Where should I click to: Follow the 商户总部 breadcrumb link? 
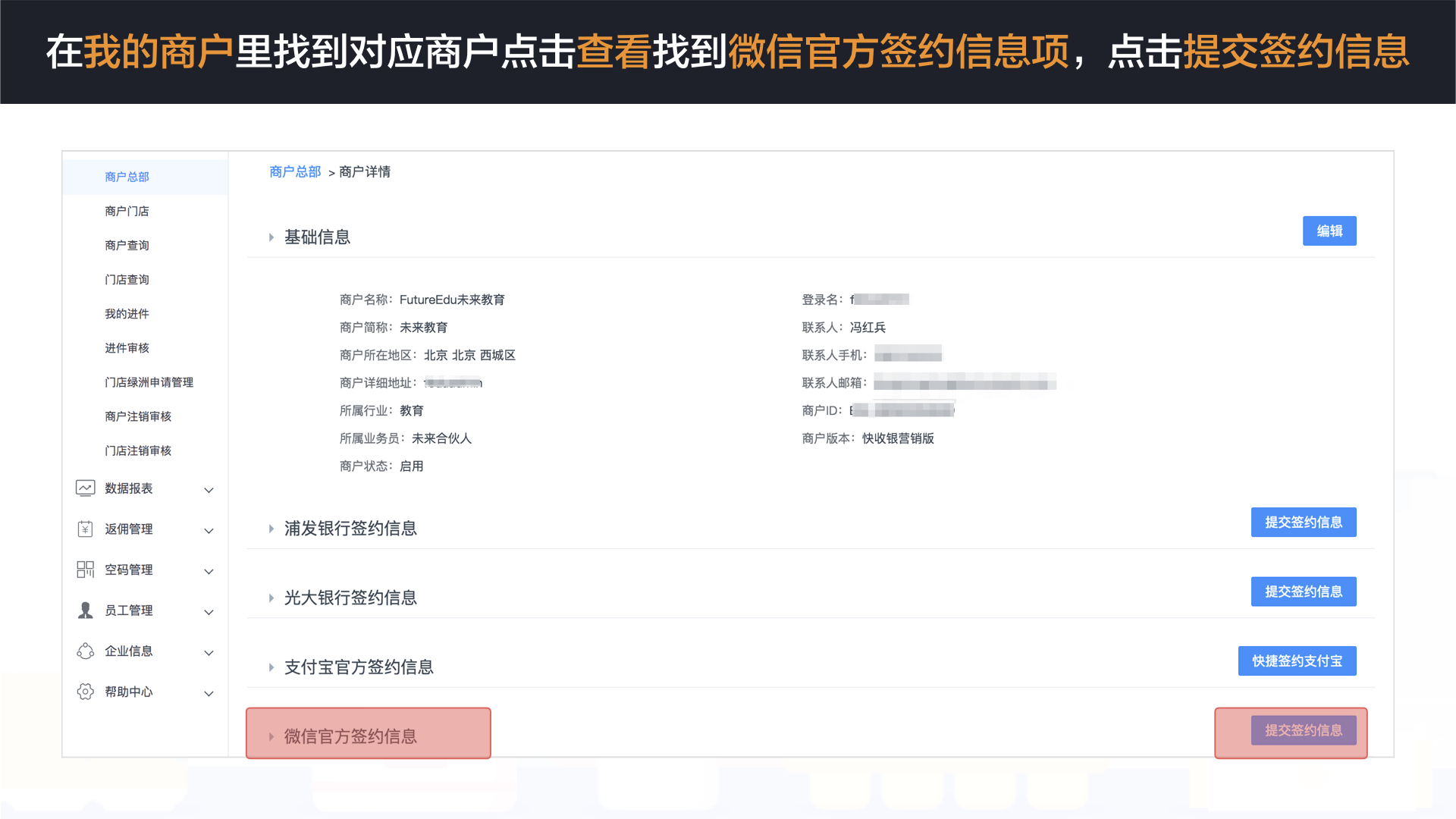[295, 172]
